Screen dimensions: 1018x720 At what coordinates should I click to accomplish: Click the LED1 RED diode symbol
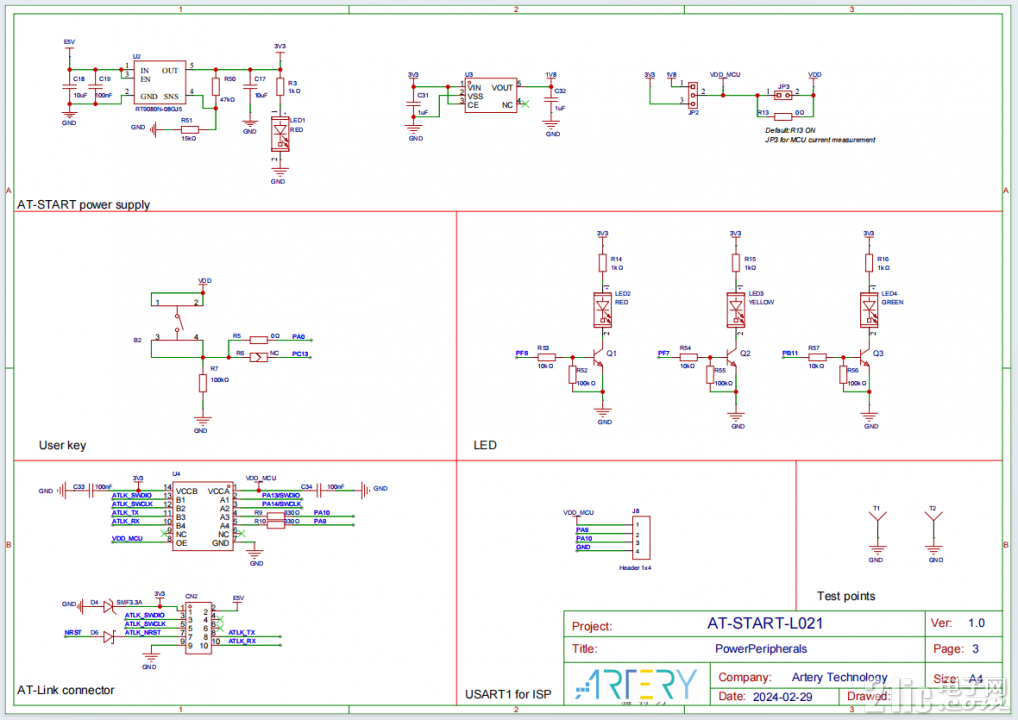[280, 134]
